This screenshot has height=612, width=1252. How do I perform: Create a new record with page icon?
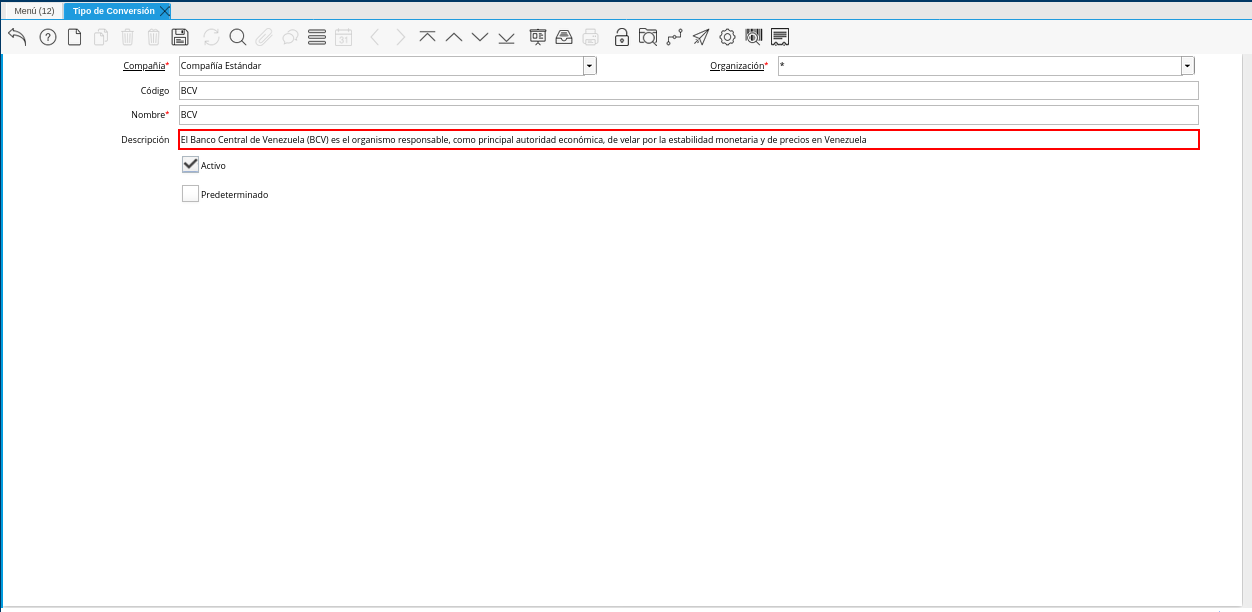pyautogui.click(x=74, y=37)
